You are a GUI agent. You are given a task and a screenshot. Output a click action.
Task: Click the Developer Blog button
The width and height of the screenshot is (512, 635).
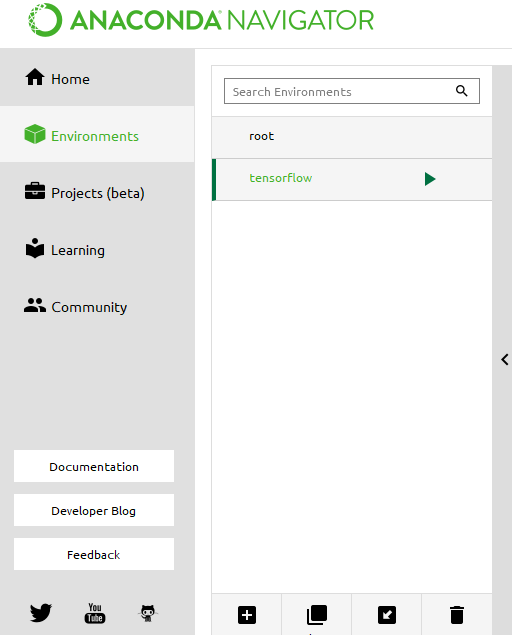click(x=94, y=510)
